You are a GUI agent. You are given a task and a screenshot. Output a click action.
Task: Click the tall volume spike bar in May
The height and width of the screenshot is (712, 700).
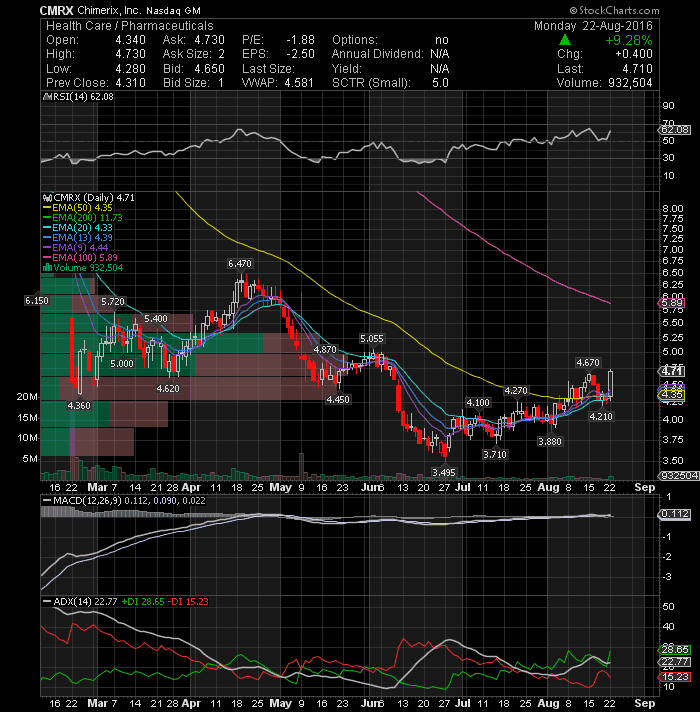coord(301,466)
